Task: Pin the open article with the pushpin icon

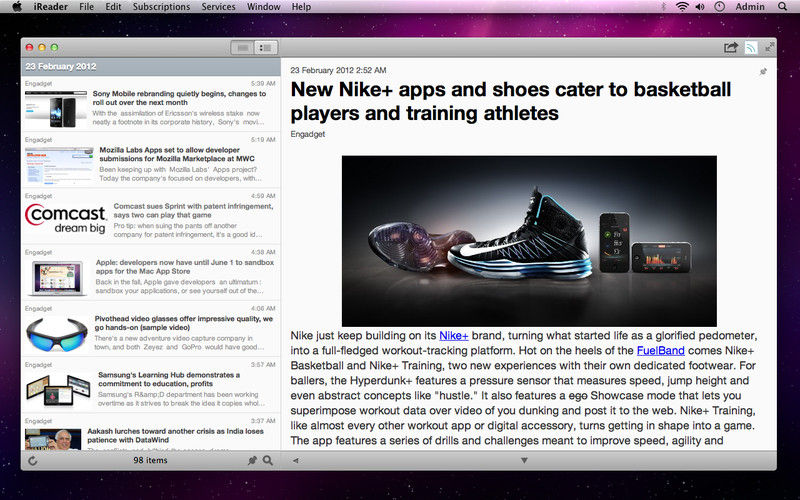Action: coord(763,71)
